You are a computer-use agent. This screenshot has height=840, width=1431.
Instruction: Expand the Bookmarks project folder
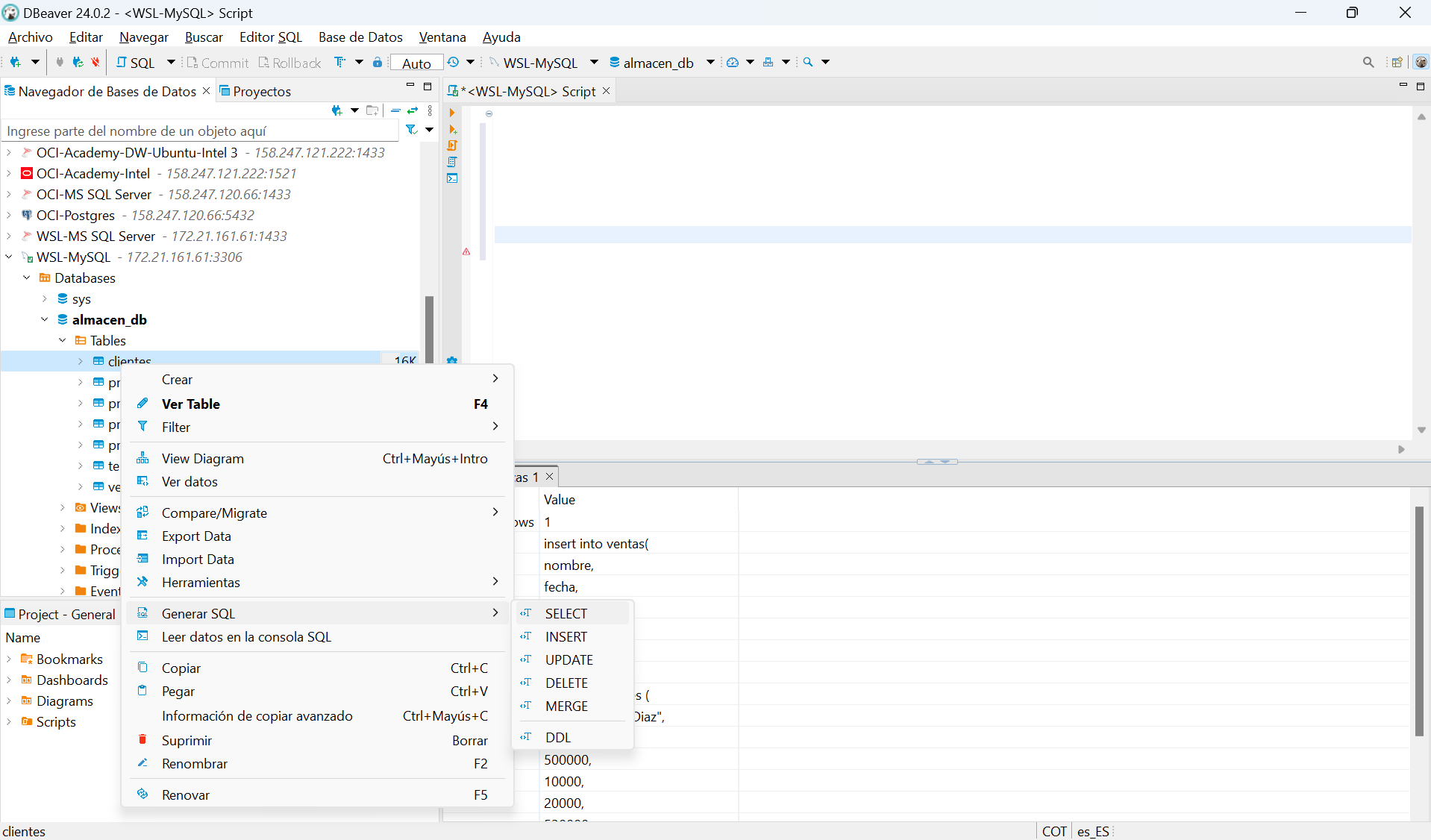click(x=9, y=659)
